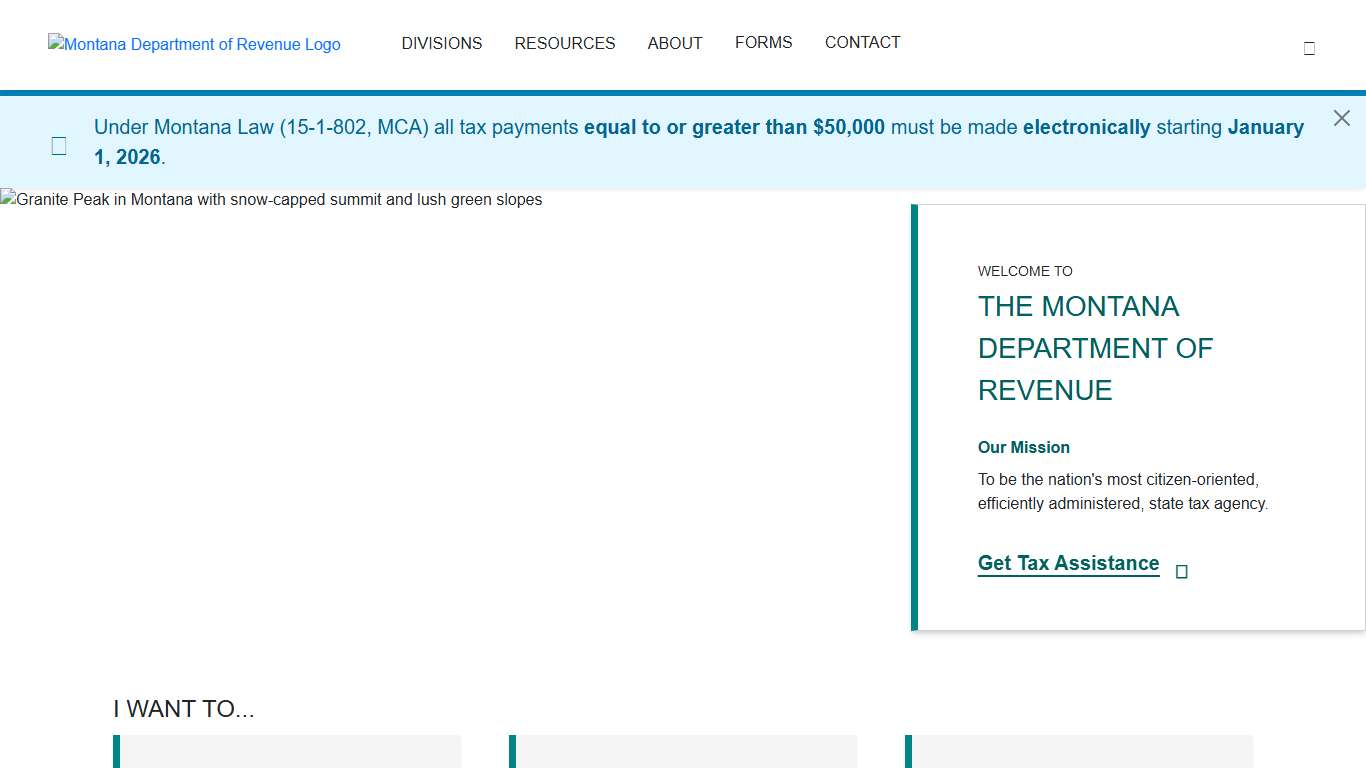Click The Montana Department of Revenue heading
The width and height of the screenshot is (1366, 768).
[1095, 348]
